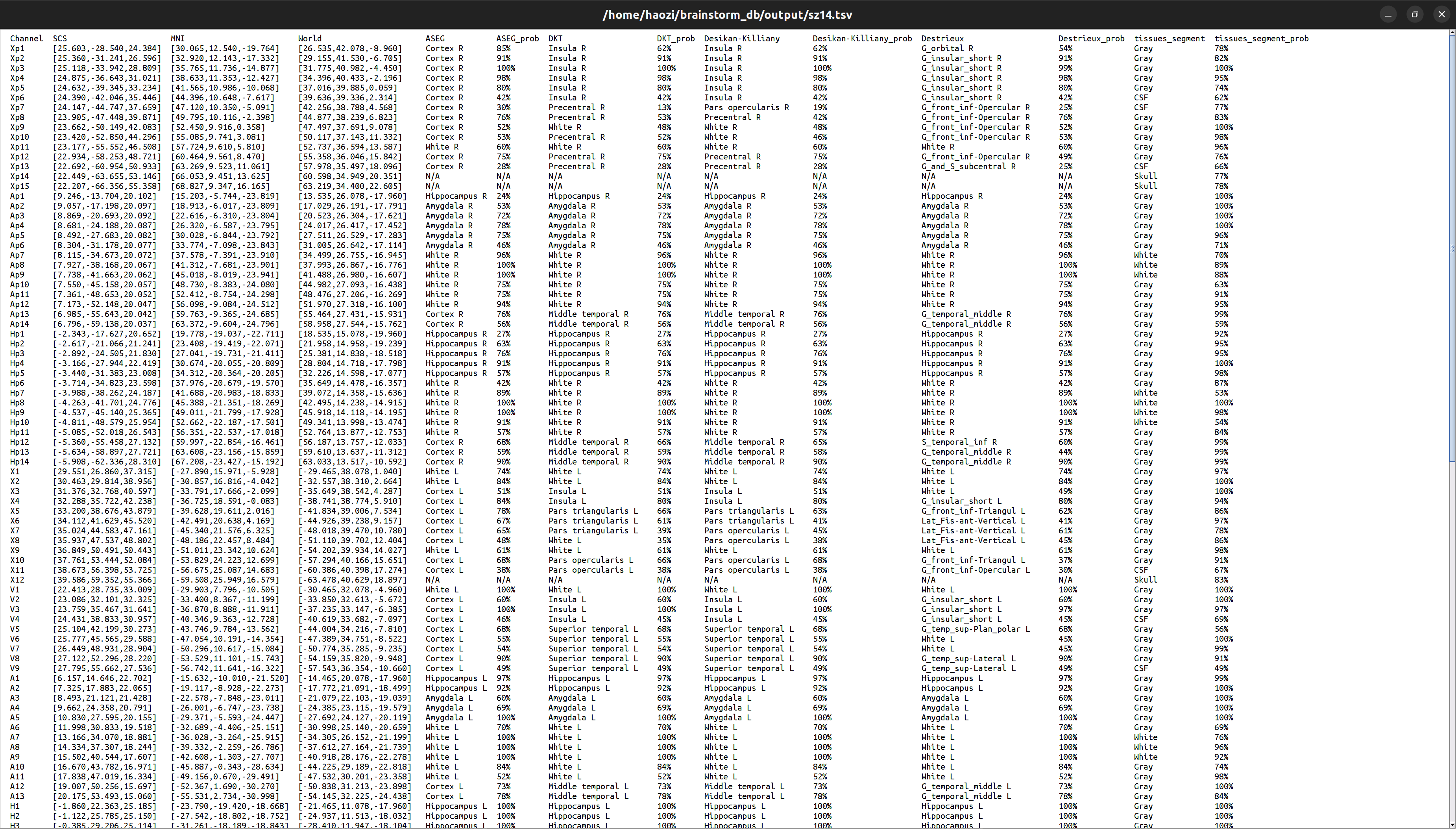Click SCS value [9.246,-13.704,20.102]

point(105,196)
